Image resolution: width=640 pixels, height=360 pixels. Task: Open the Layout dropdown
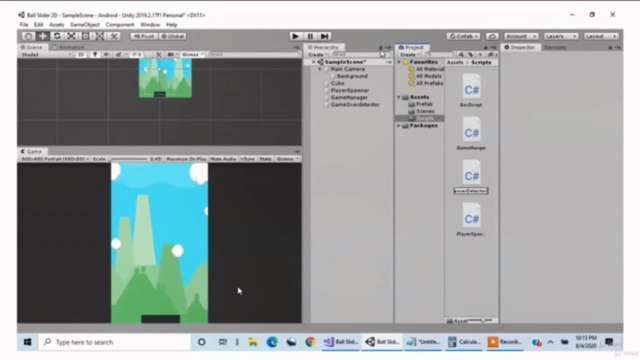click(x=601, y=36)
